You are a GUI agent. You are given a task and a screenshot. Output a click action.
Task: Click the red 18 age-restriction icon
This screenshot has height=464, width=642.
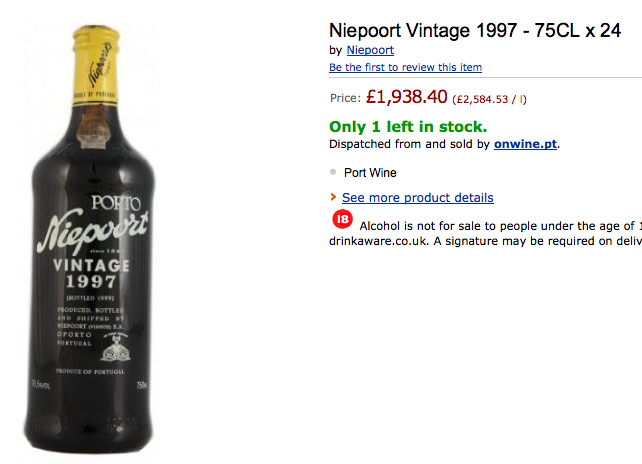[x=343, y=220]
